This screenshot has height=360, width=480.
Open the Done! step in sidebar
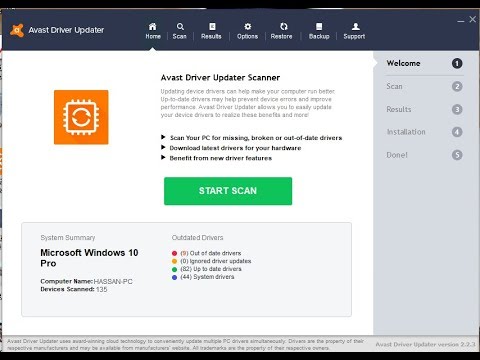pos(397,155)
